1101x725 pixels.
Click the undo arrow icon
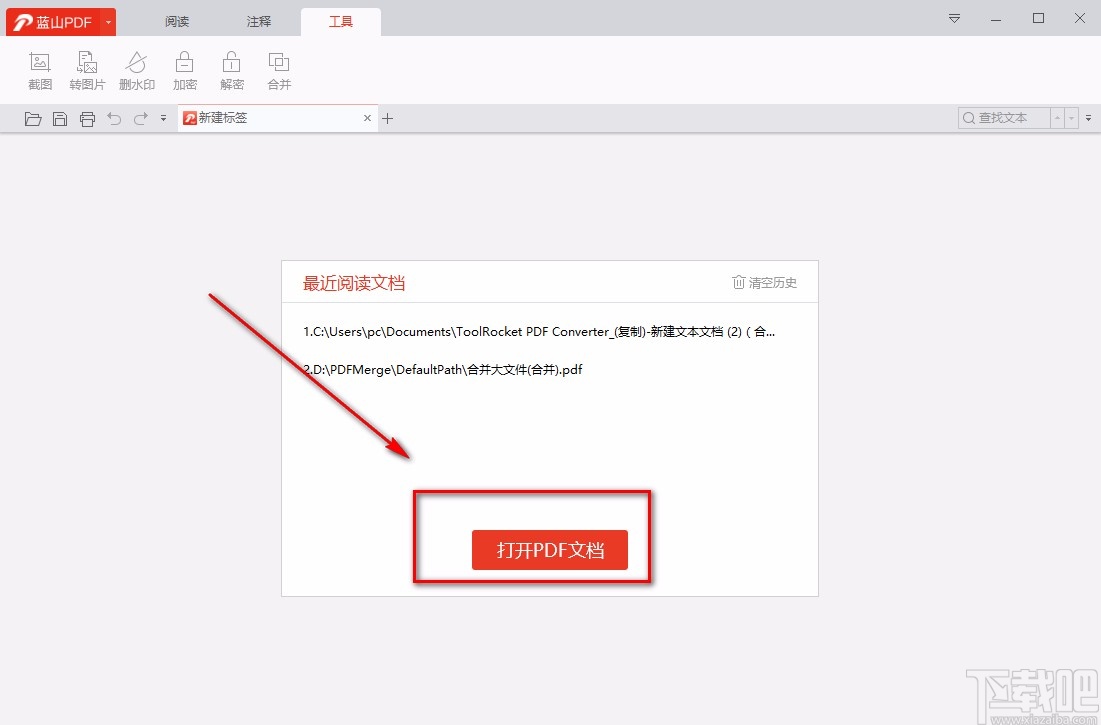(x=114, y=118)
